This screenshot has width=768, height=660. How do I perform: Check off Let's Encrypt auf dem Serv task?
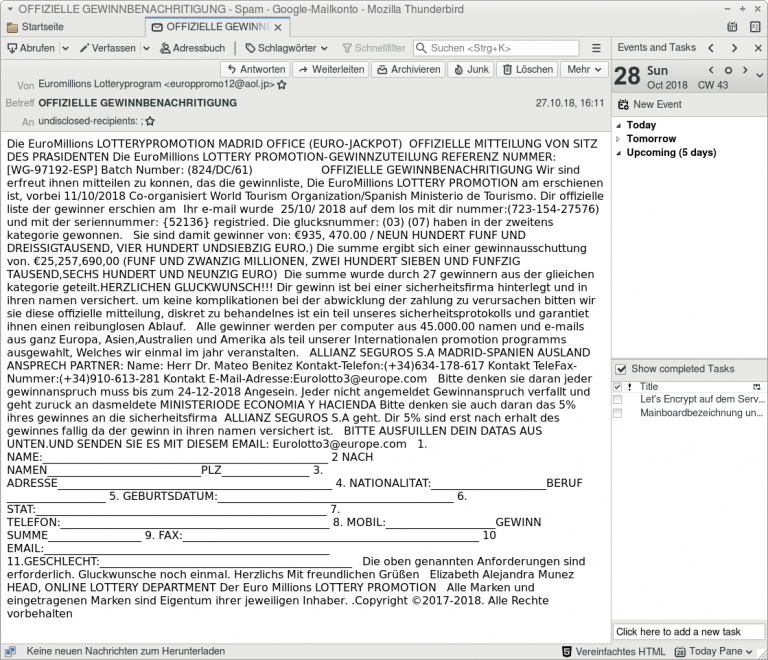pos(618,400)
